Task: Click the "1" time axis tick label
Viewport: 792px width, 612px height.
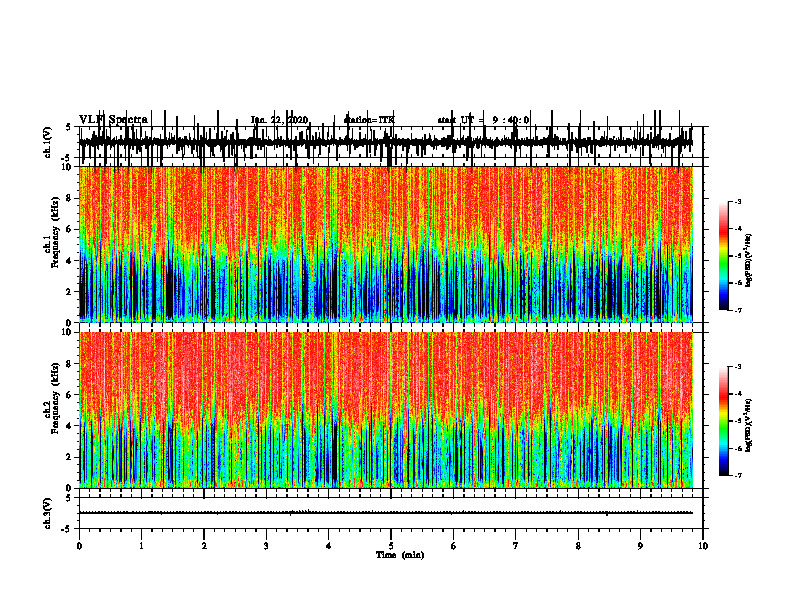Action: click(x=141, y=546)
